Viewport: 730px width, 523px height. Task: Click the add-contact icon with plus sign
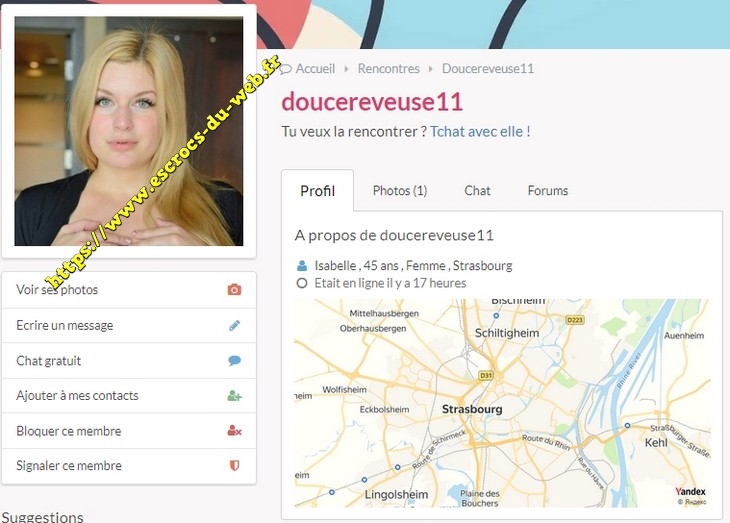[234, 396]
